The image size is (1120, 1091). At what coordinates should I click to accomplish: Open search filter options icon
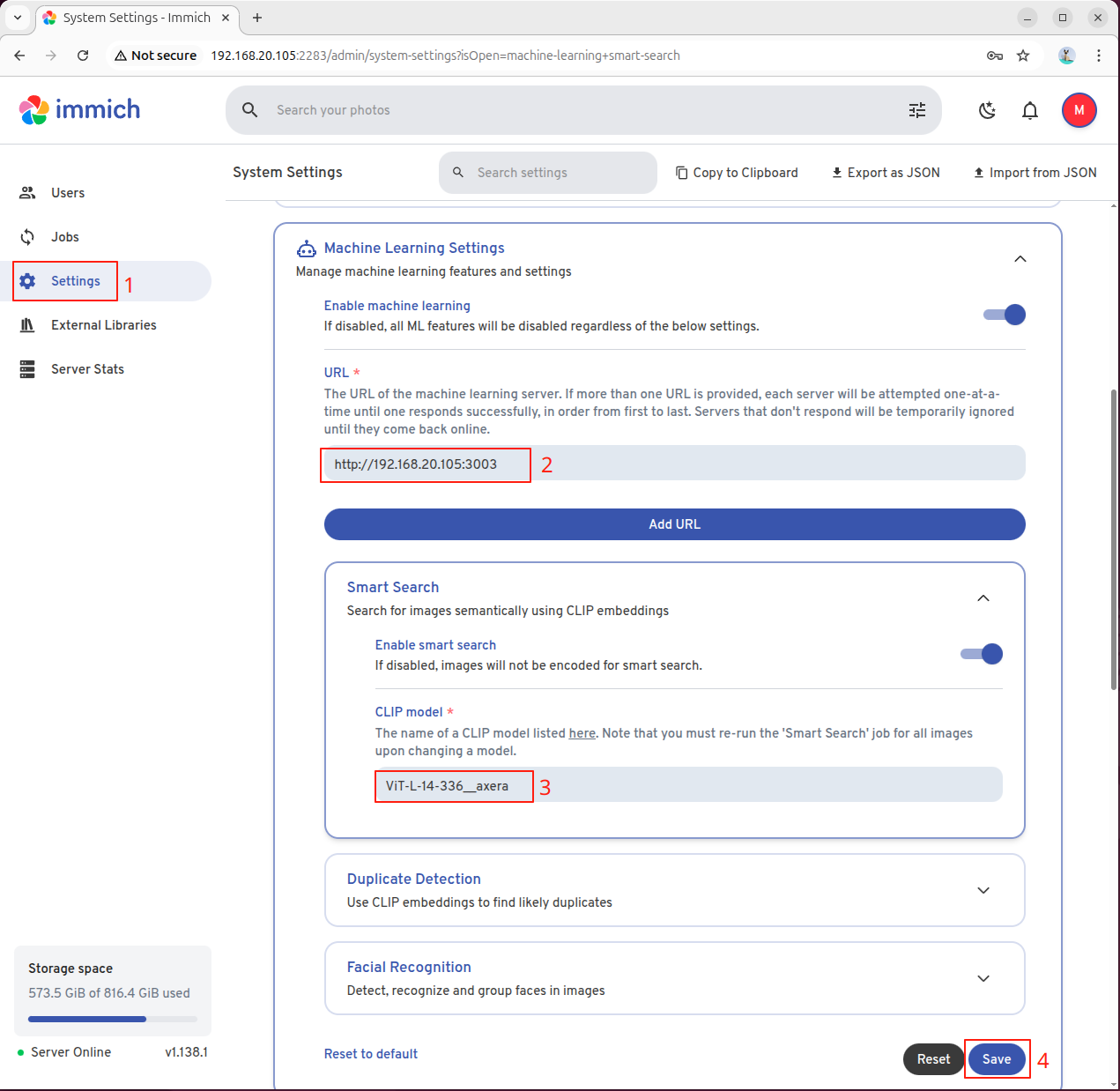coord(917,110)
